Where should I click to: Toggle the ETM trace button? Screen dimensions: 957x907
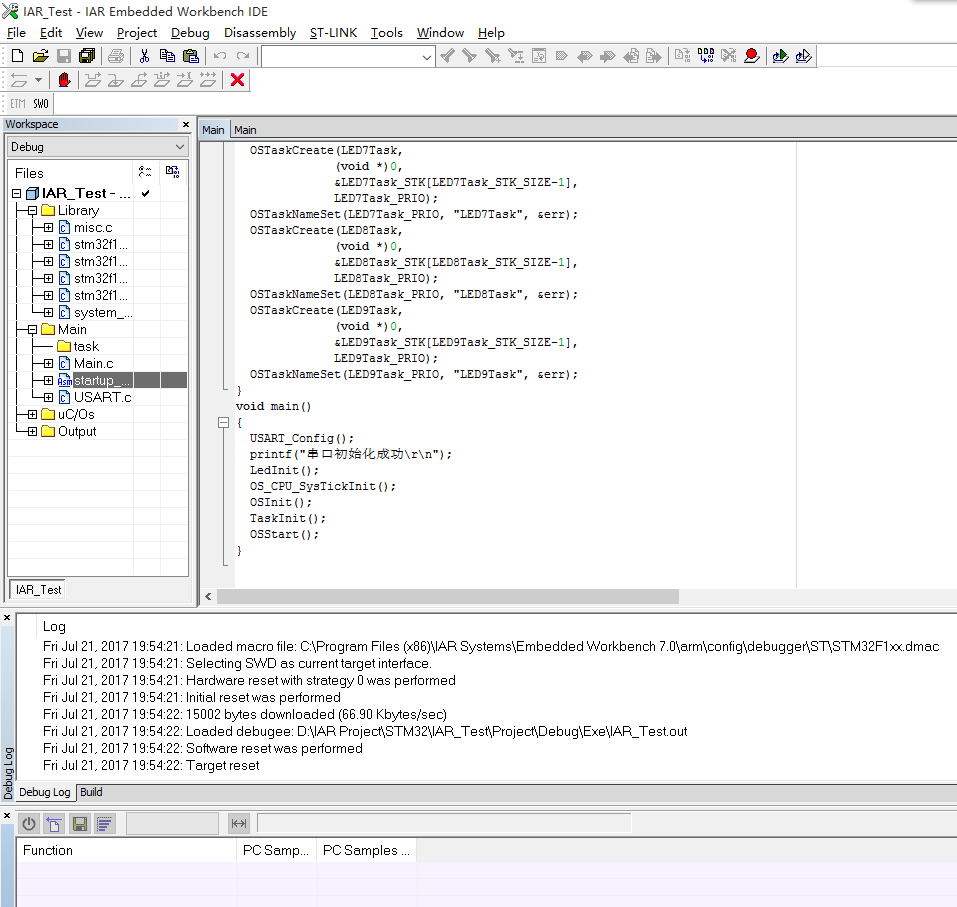[18, 104]
